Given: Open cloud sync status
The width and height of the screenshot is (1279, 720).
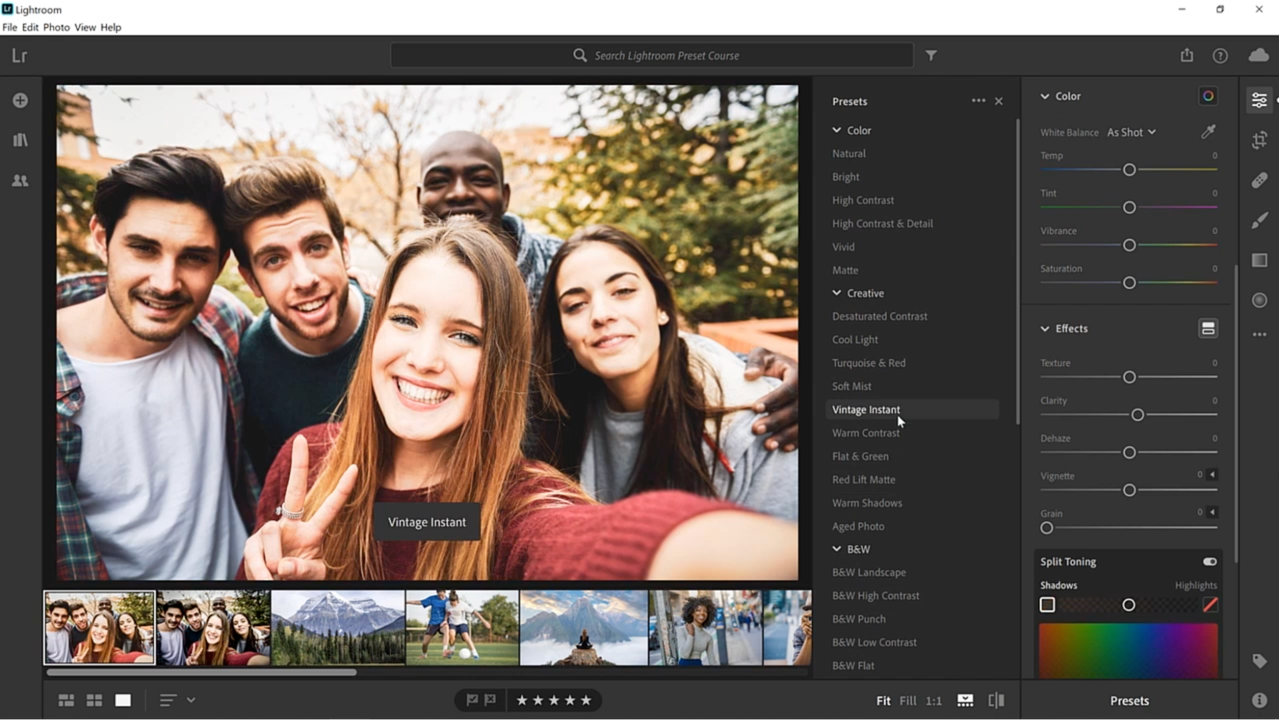Looking at the screenshot, I should pos(1258,55).
